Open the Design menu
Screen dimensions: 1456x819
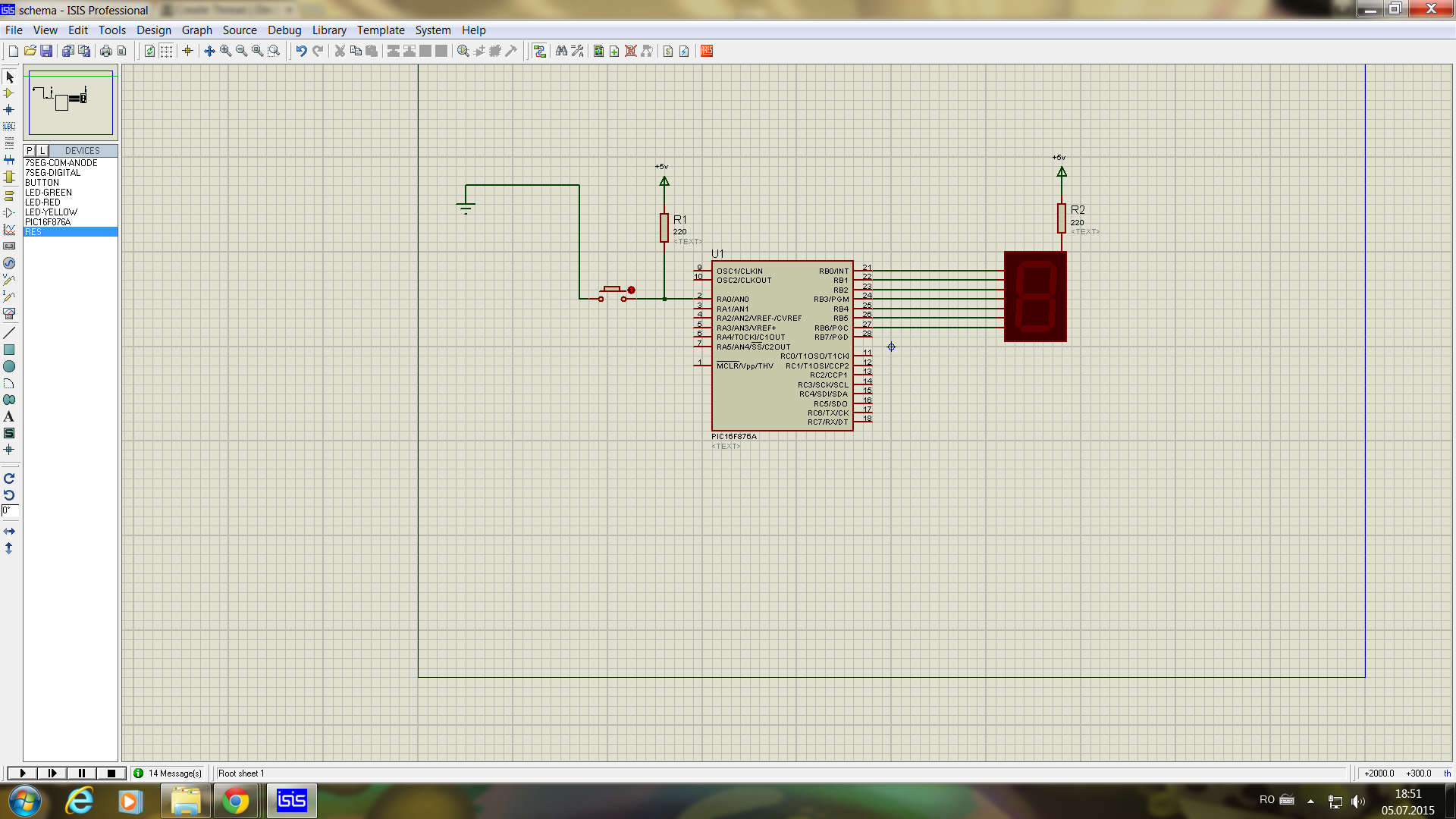click(x=154, y=30)
